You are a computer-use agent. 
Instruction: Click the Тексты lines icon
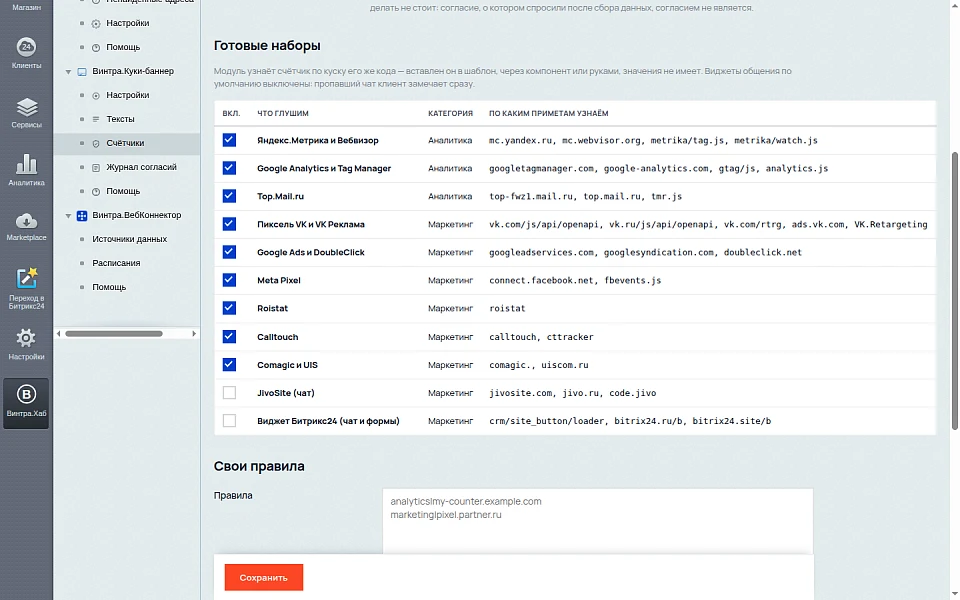96,119
